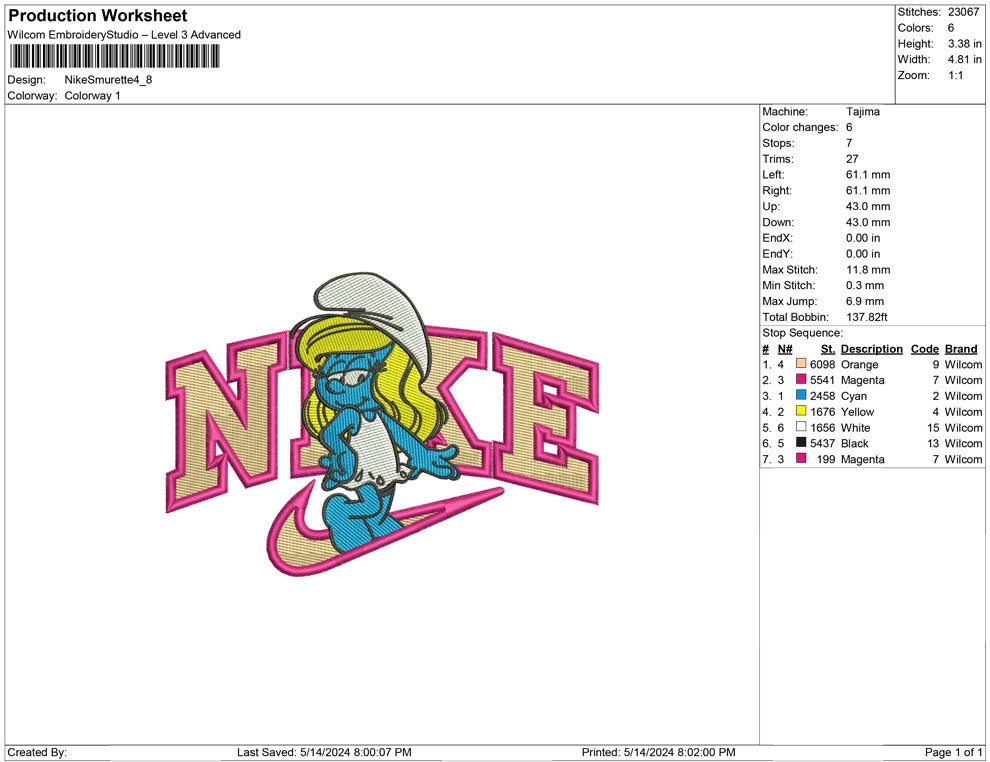The image size is (990, 762).
Task: Click the Yellow color swatch in stop 4
Action: (801, 411)
